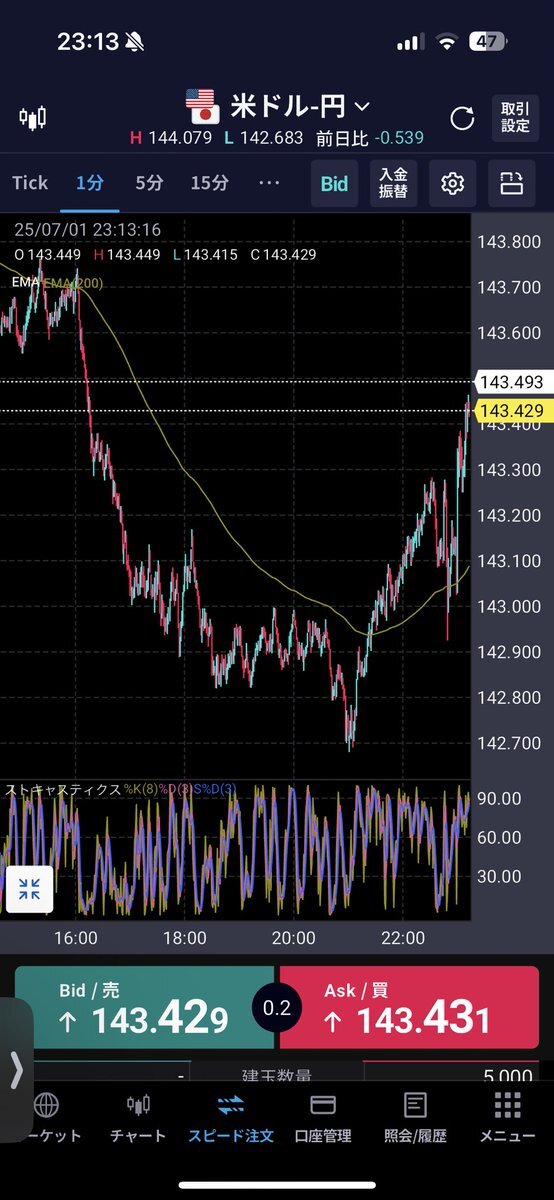Collapse the fullscreen chart with shrink icon
The height and width of the screenshot is (1200, 554).
(x=29, y=887)
